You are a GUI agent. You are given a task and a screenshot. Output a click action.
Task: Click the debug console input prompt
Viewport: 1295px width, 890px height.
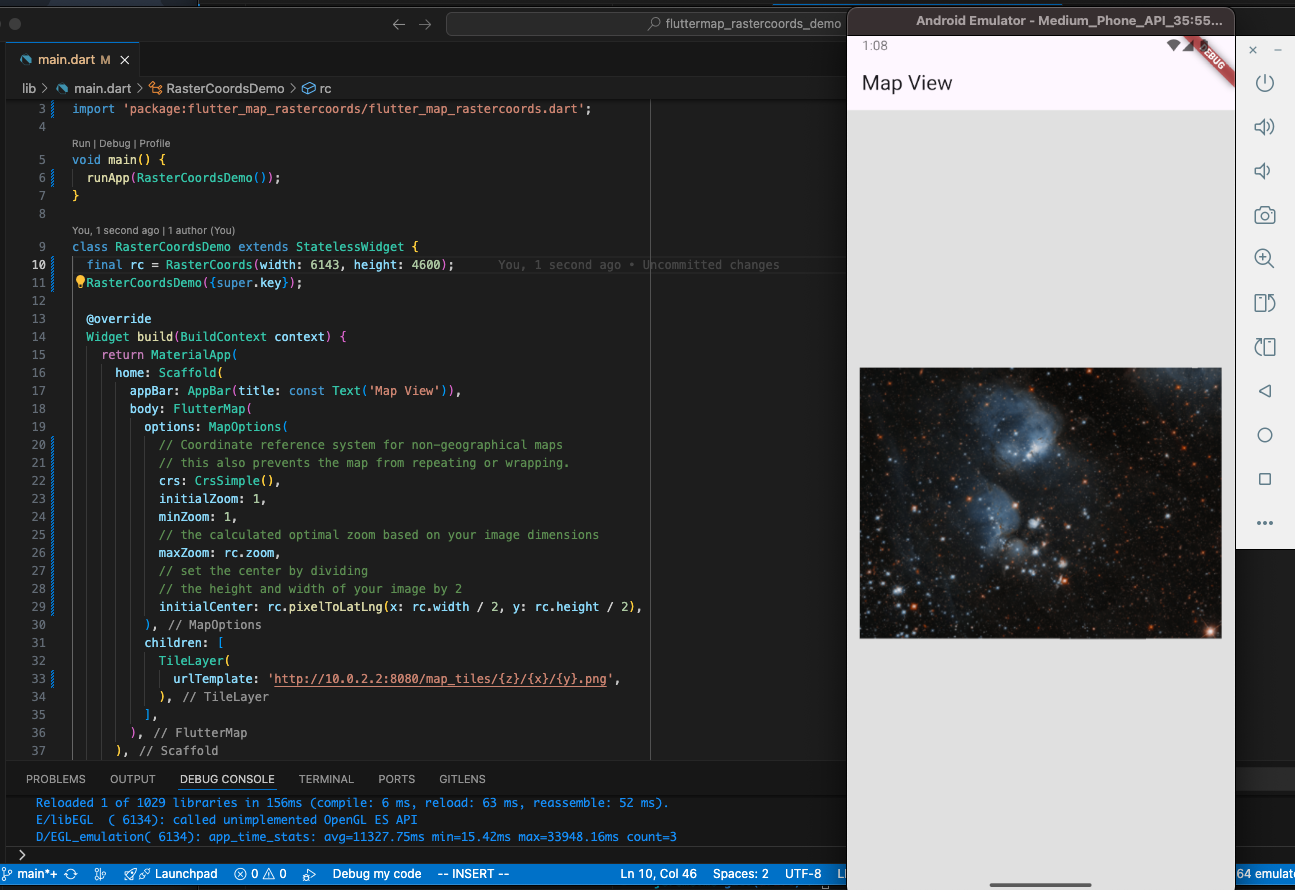click(430, 855)
